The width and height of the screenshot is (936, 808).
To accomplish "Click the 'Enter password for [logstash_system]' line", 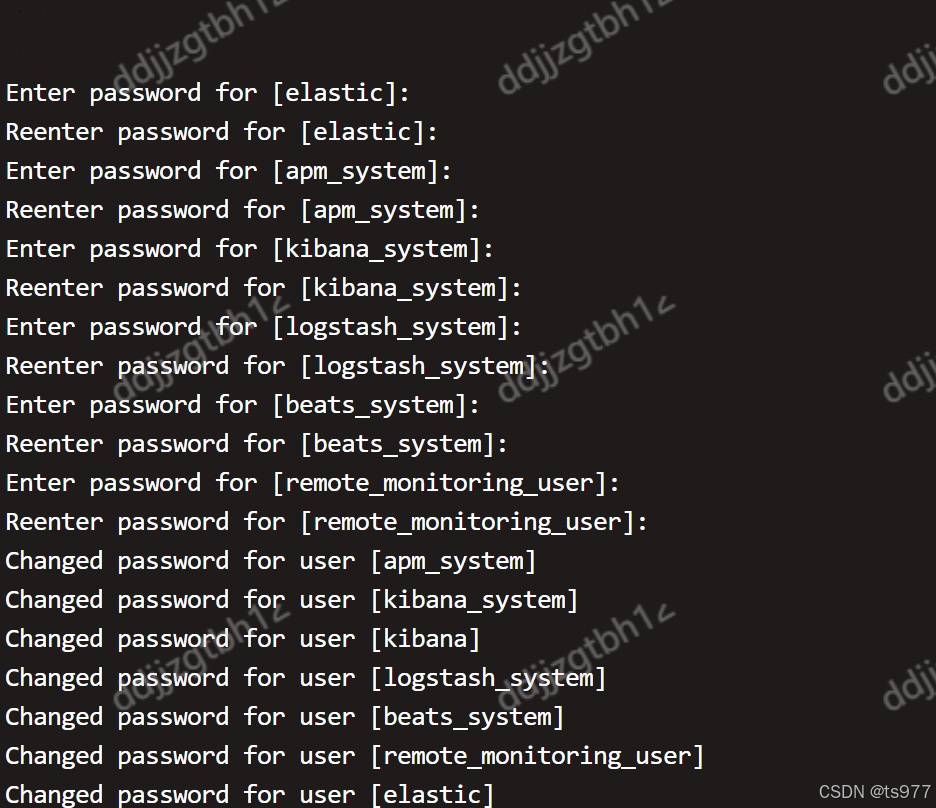I will click(x=263, y=327).
